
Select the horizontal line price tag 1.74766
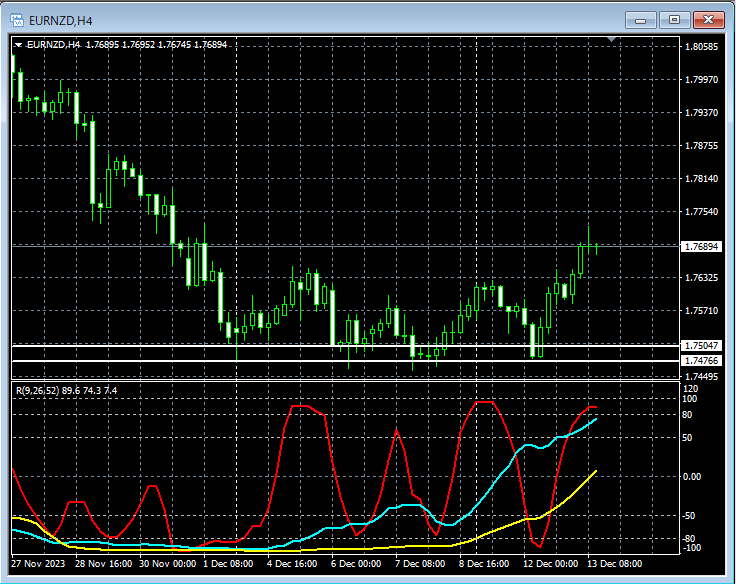tap(701, 361)
